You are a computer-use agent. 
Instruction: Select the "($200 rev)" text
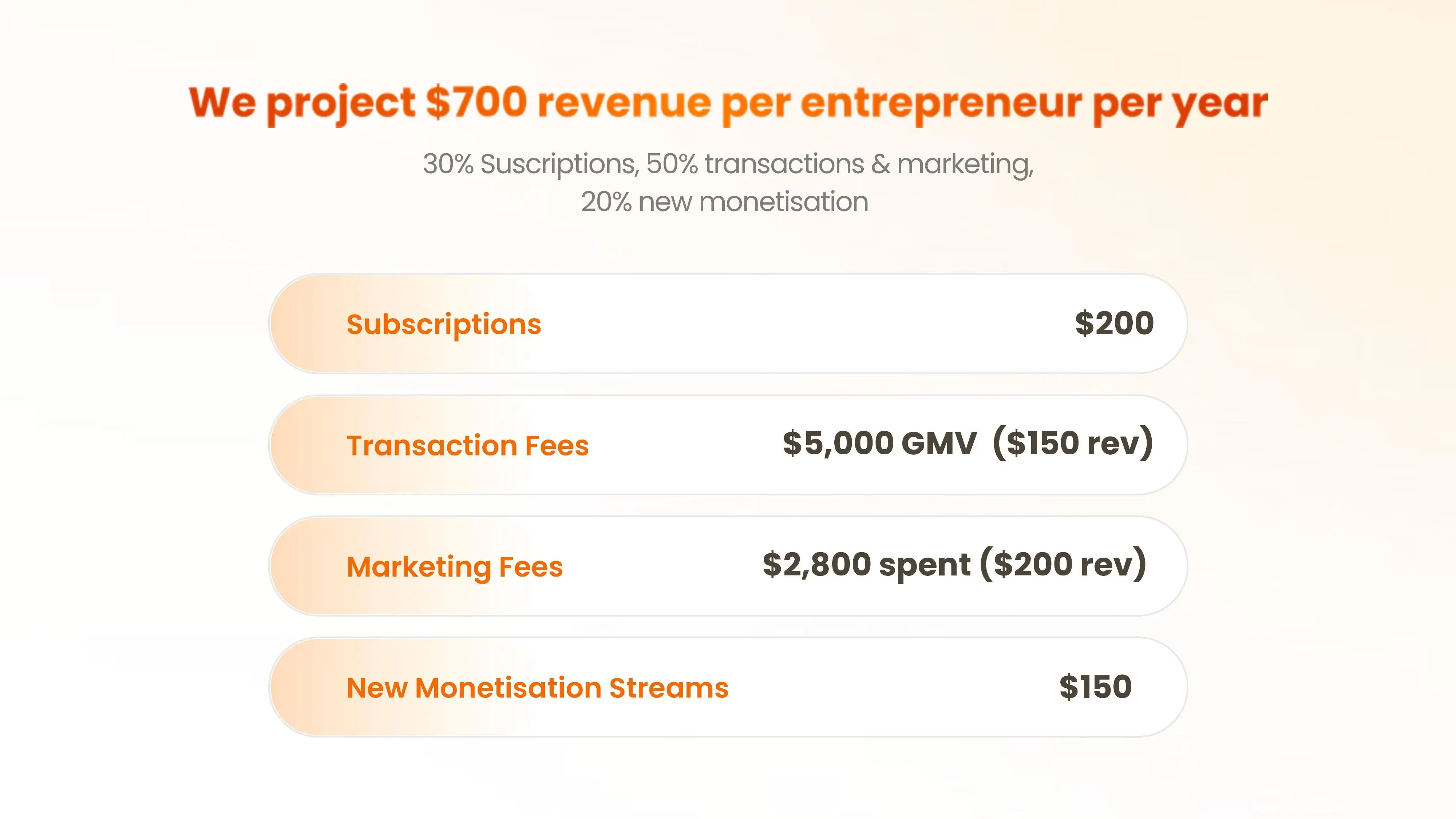[1063, 565]
